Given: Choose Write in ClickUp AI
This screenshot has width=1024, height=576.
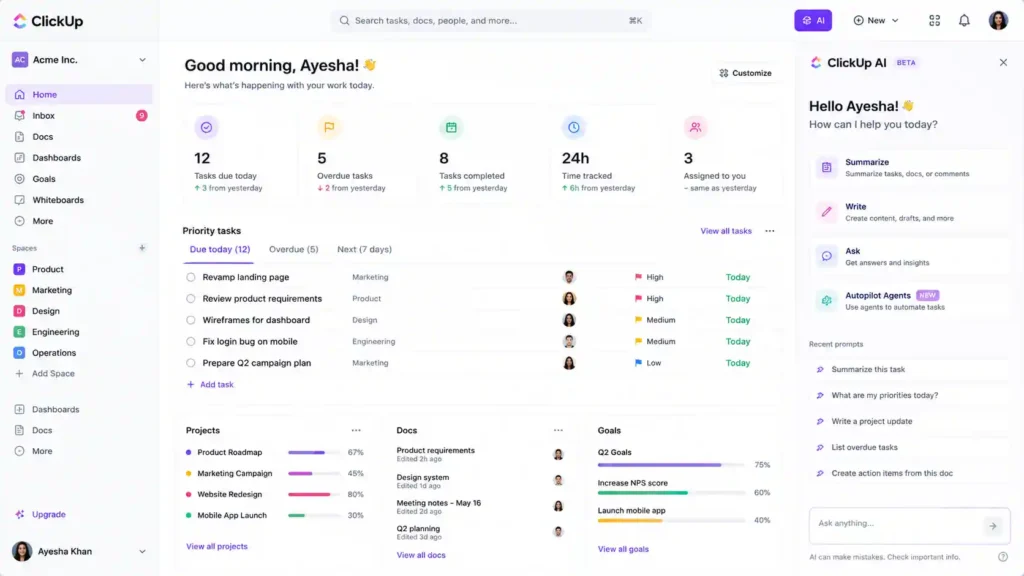Looking at the screenshot, I should 908,212.
